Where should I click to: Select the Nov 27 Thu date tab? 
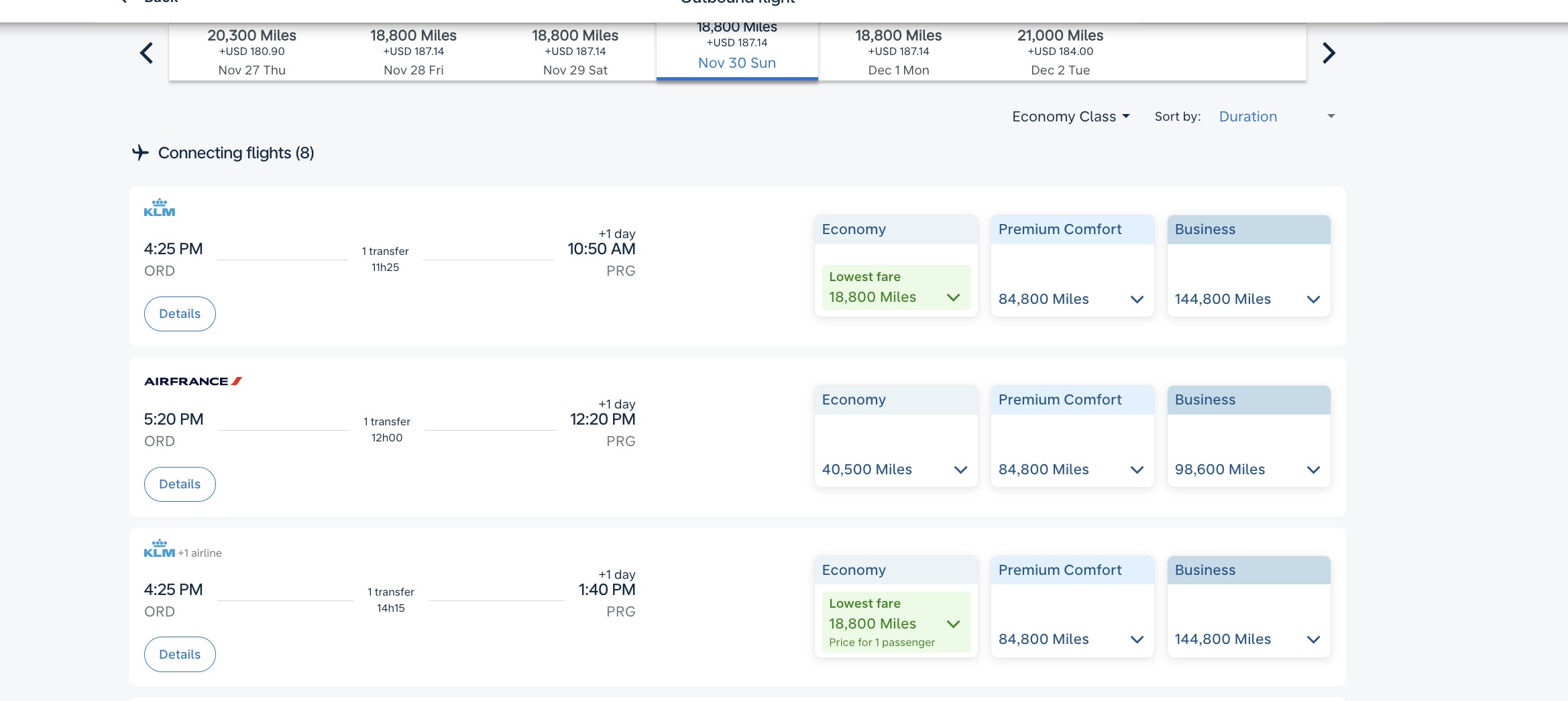click(251, 52)
